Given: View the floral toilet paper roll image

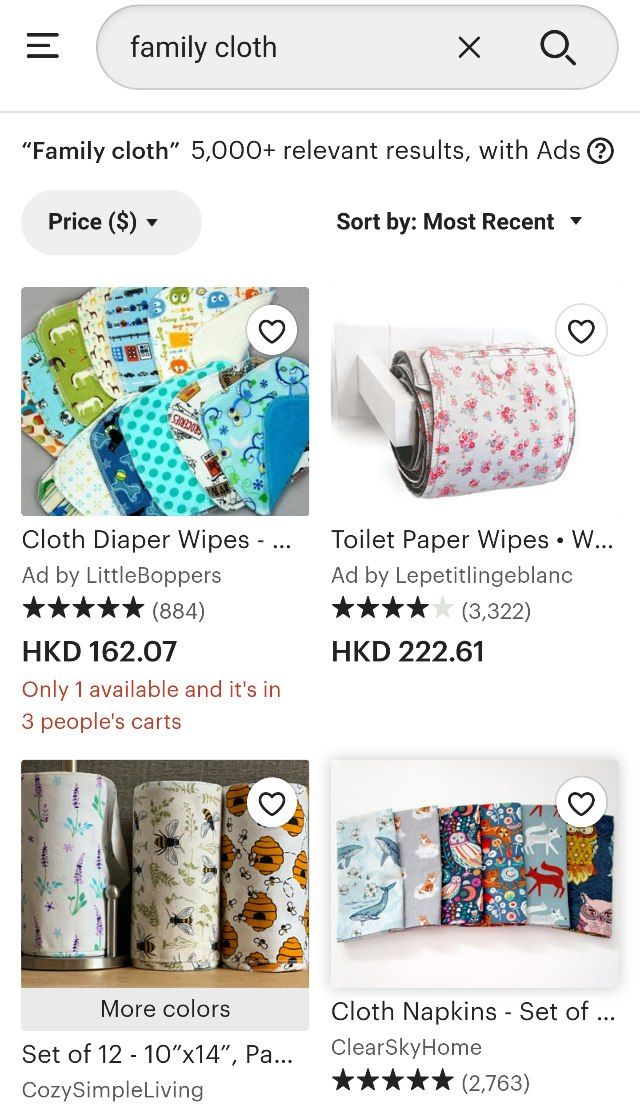Looking at the screenshot, I should pyautogui.click(x=474, y=401).
